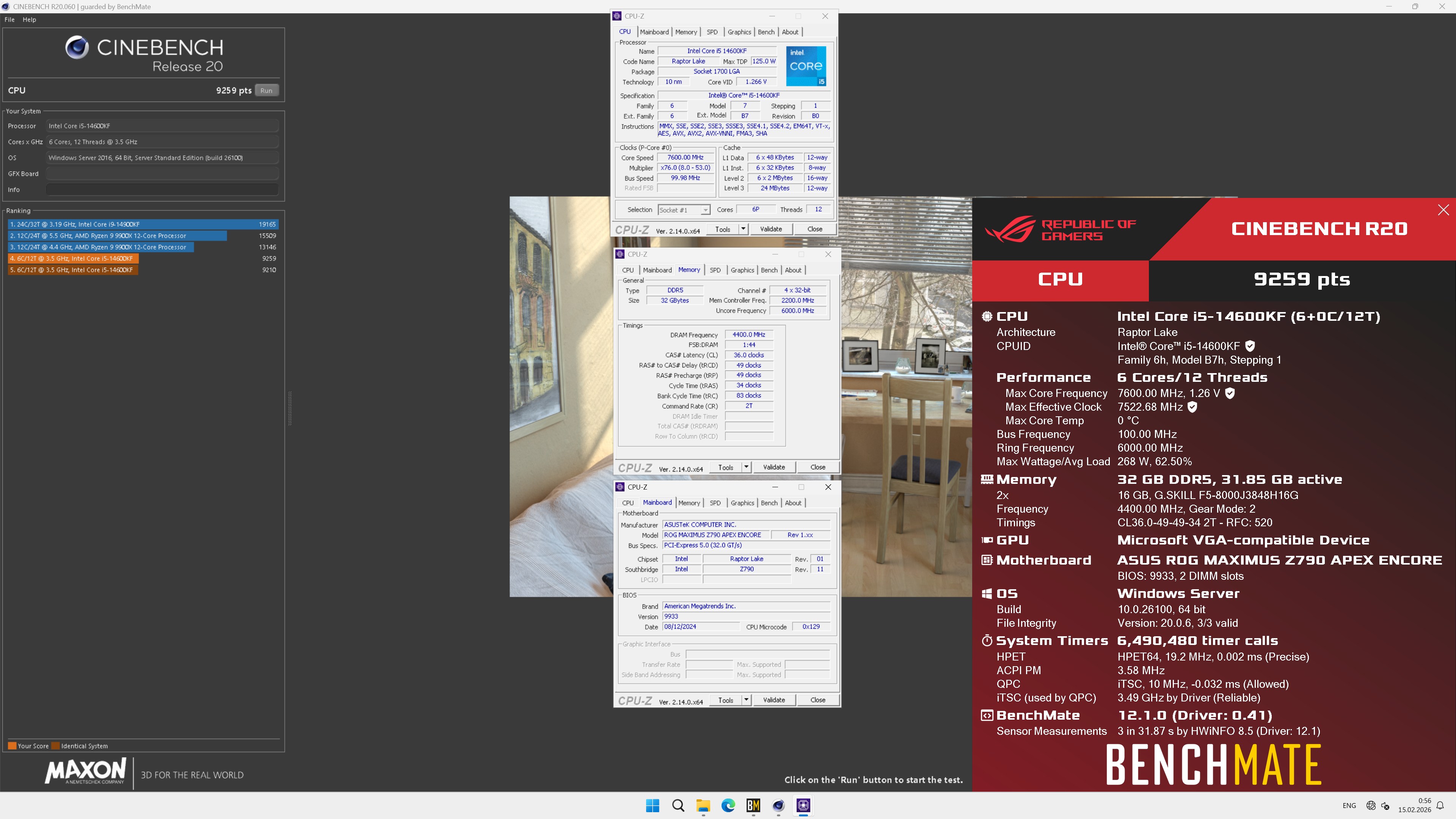Click the empty Info input field
The image size is (1456, 819).
coord(162,189)
